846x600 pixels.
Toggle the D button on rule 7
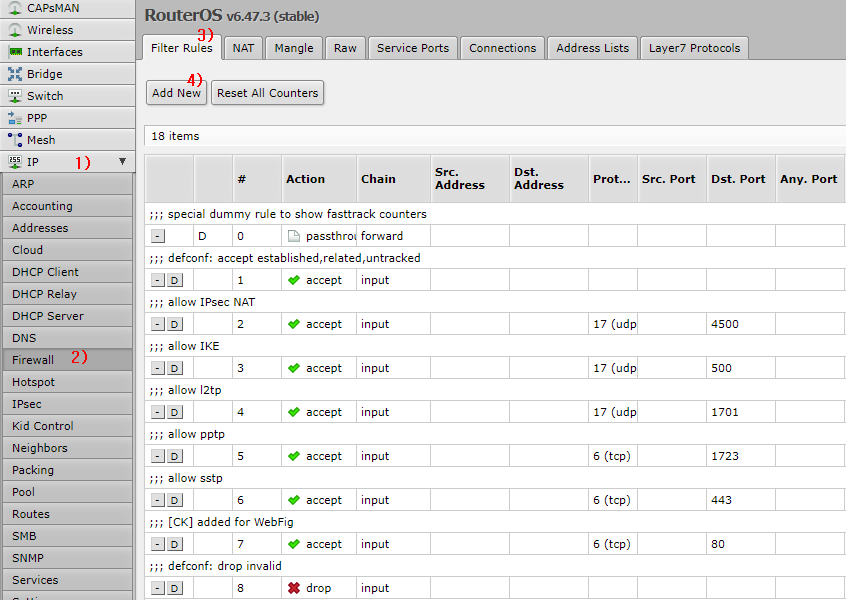click(174, 544)
